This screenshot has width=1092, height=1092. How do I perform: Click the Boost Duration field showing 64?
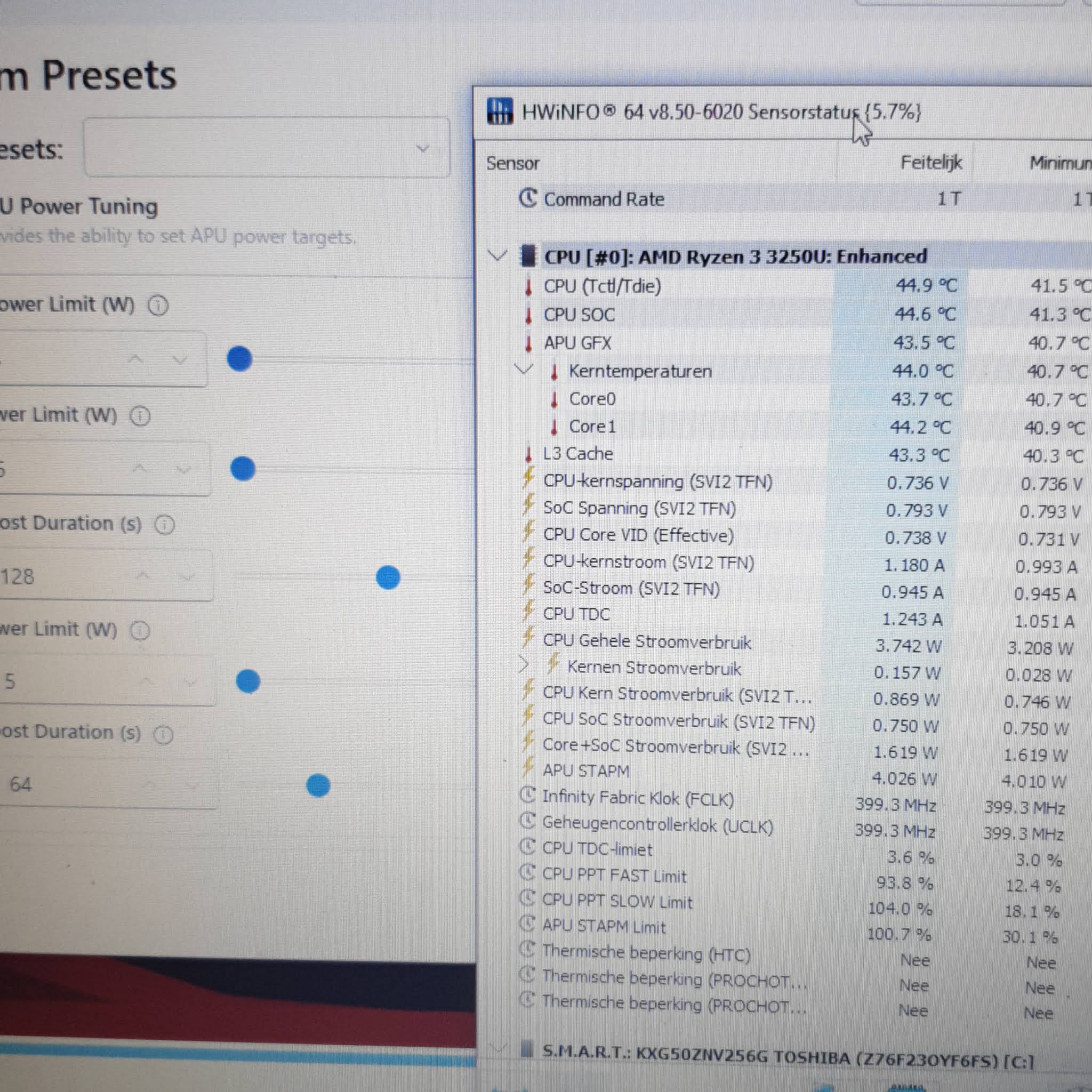tap(109, 784)
